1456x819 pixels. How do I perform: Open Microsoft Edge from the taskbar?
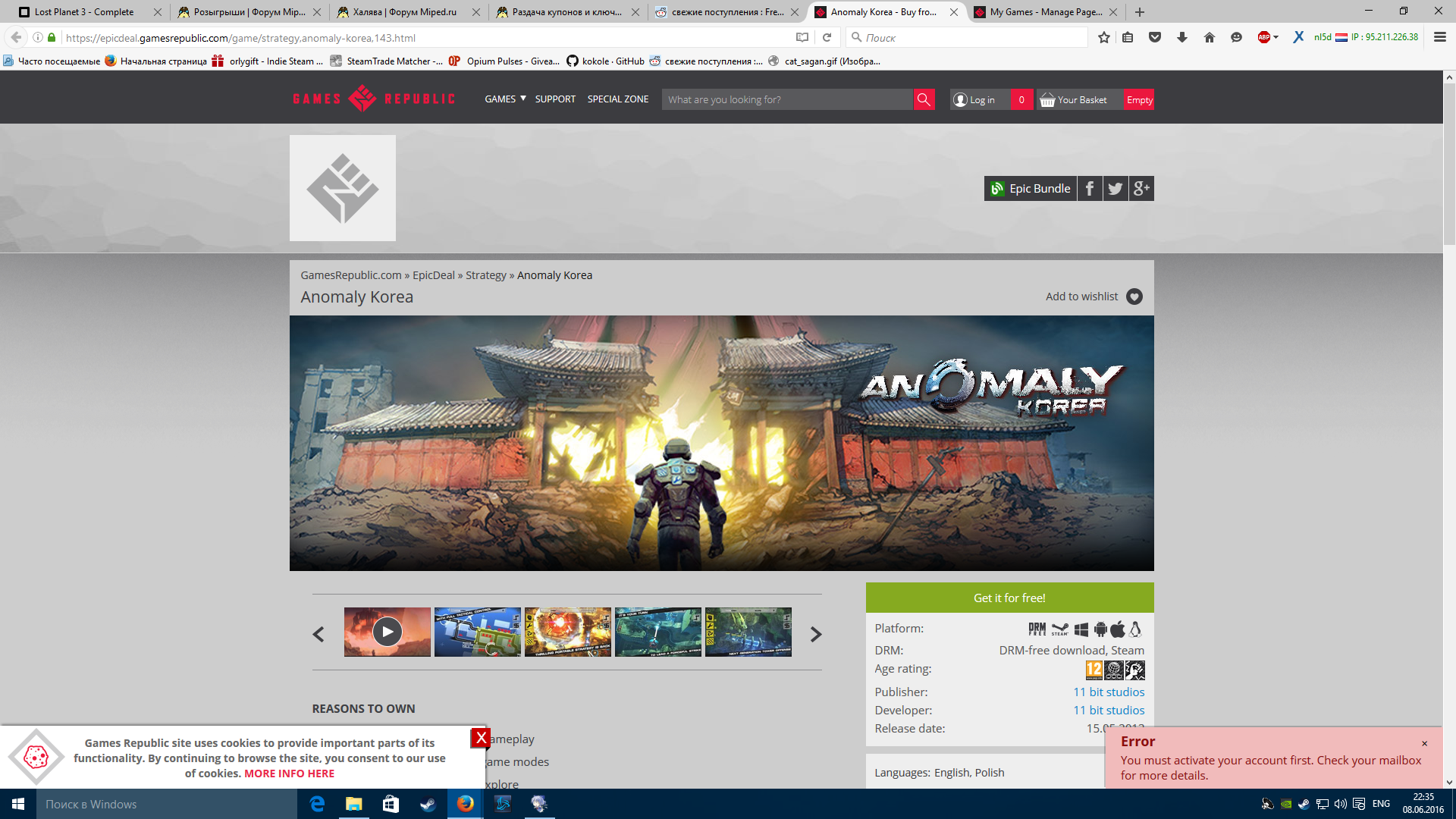tap(317, 804)
